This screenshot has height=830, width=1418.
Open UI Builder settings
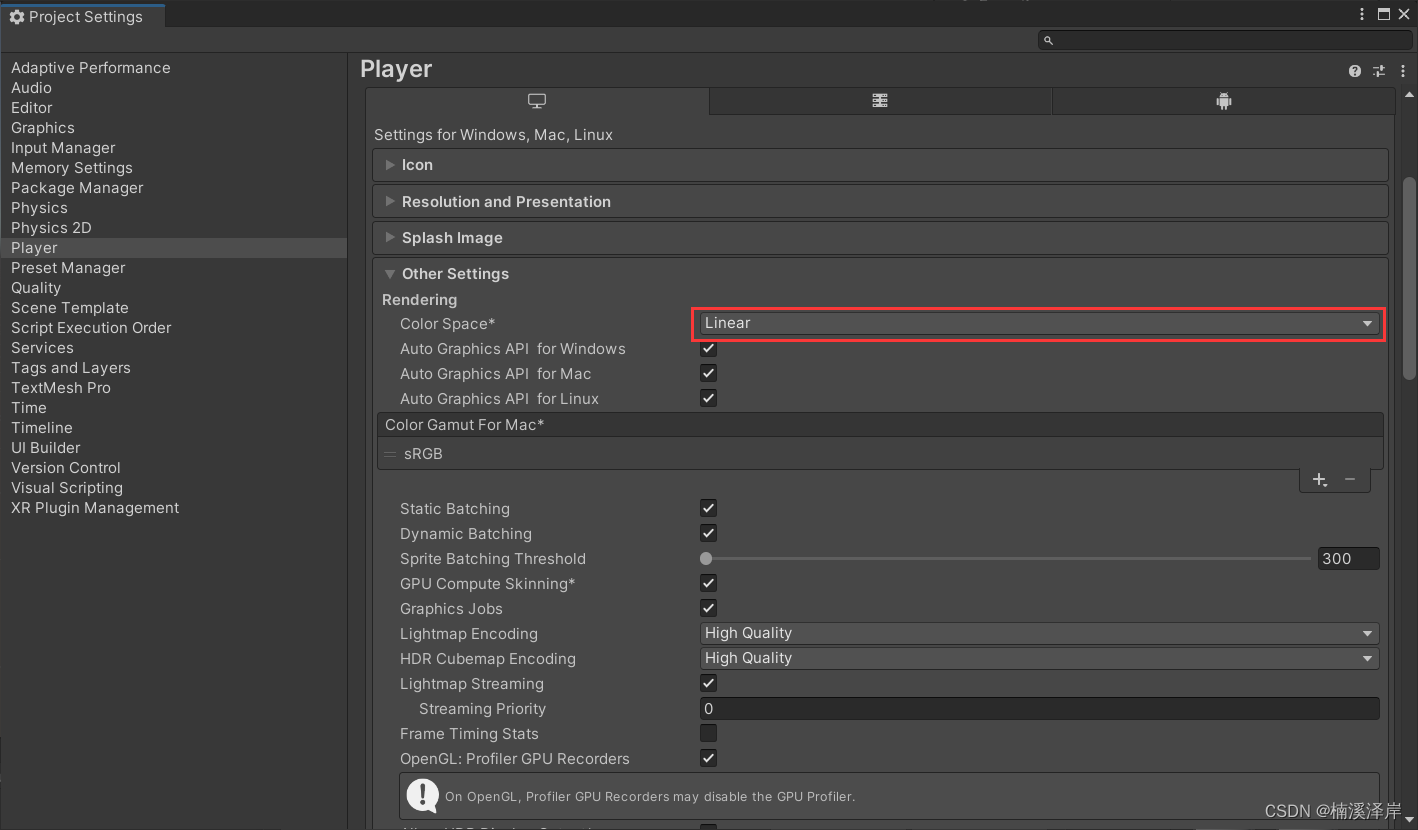click(46, 448)
